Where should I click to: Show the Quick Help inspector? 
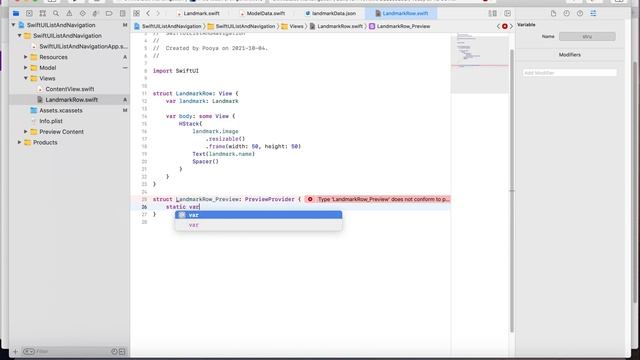click(580, 13)
